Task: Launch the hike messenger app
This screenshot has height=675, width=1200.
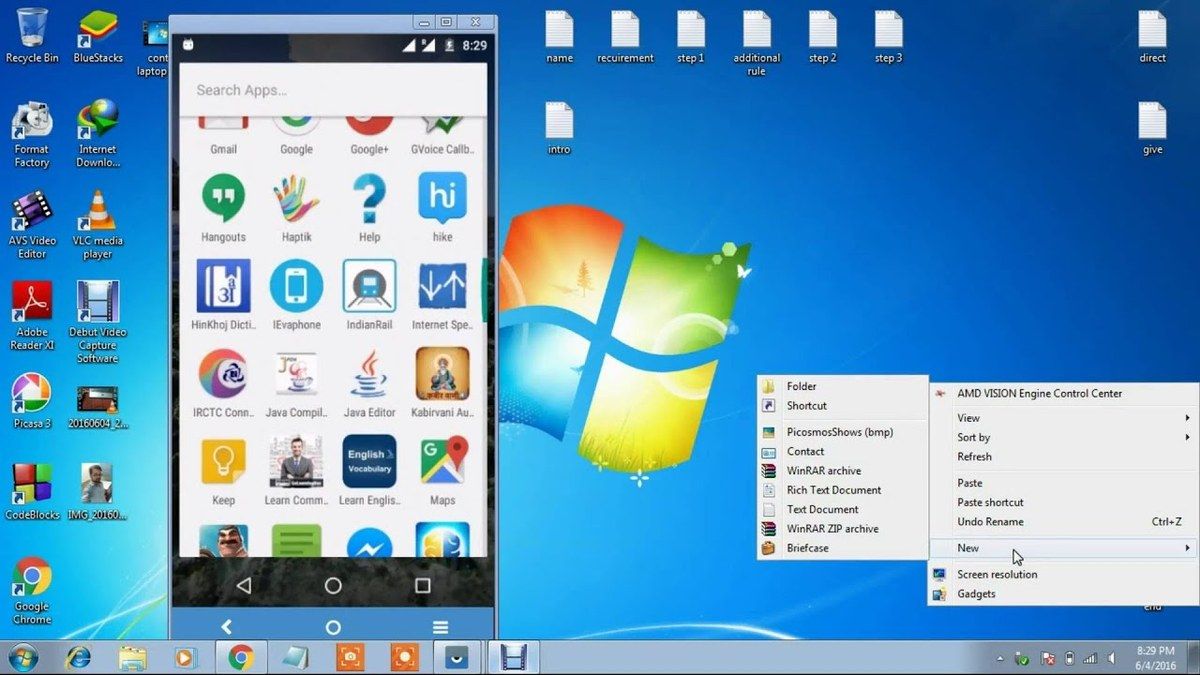Action: [442, 207]
